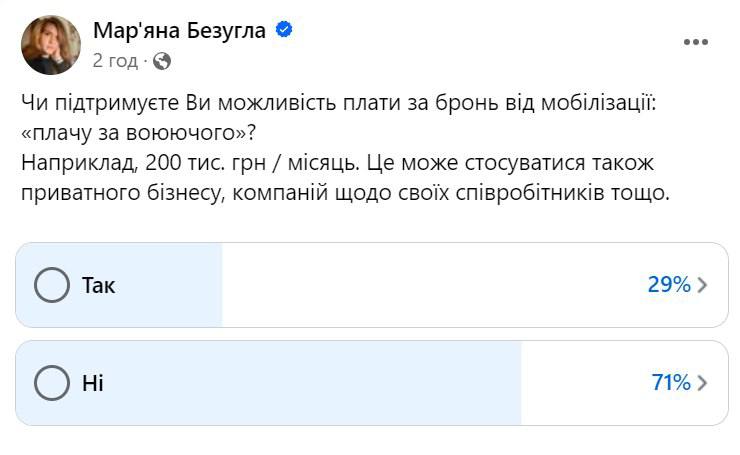Expand voters list via chevron beside 29%

pos(702,285)
